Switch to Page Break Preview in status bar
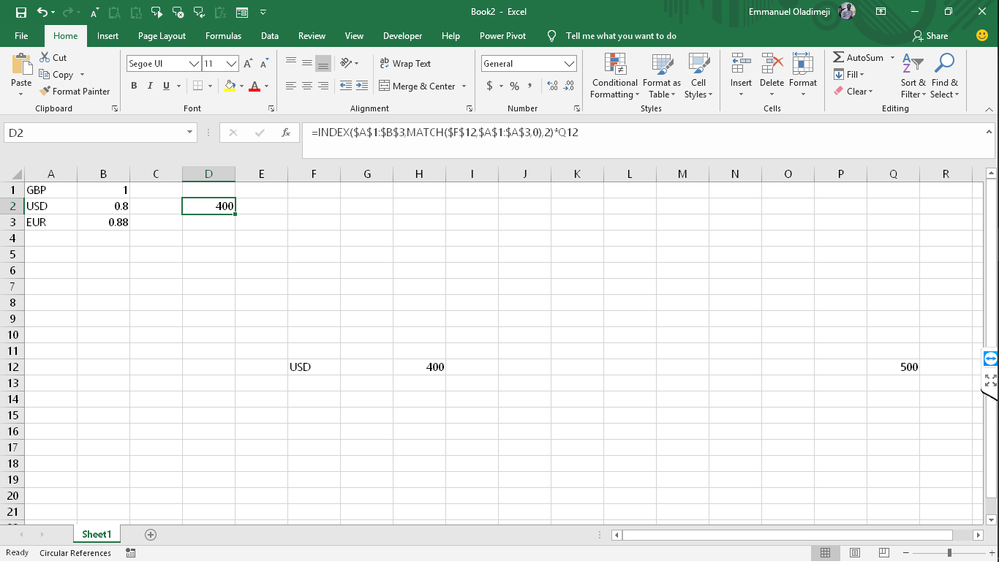 pos(884,552)
